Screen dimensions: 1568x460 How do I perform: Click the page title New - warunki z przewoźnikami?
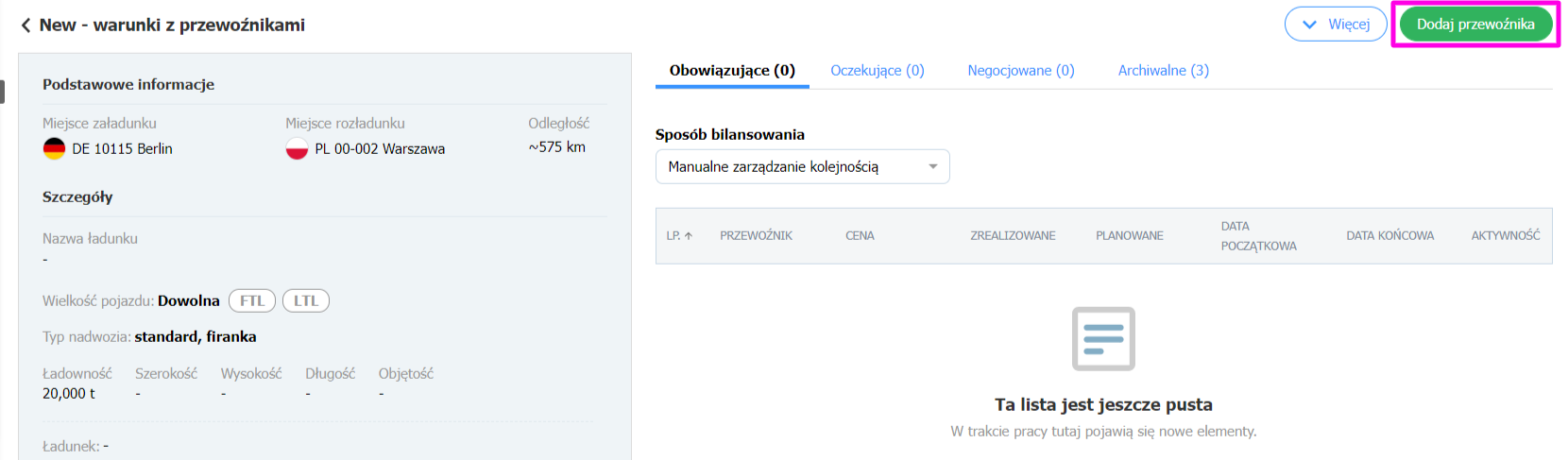click(x=172, y=26)
